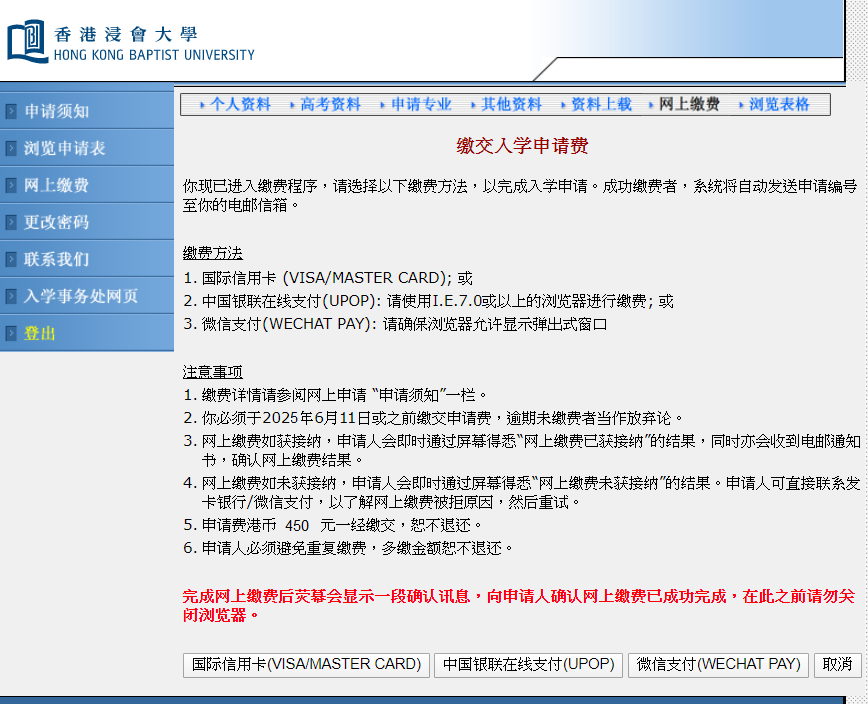
Task: Open the 其他资料 tab
Action: [511, 104]
